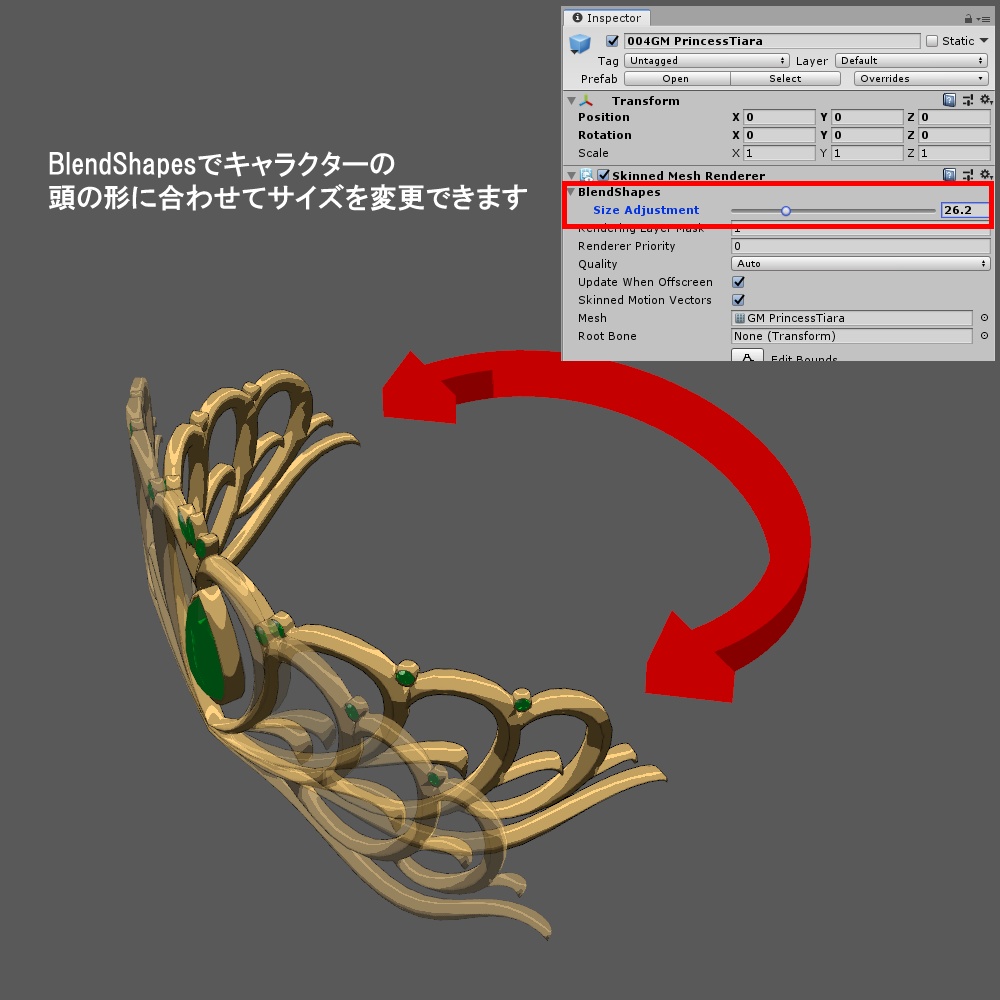Open the Transform component gear settings
This screenshot has width=1000, height=1000.
pos(986,100)
